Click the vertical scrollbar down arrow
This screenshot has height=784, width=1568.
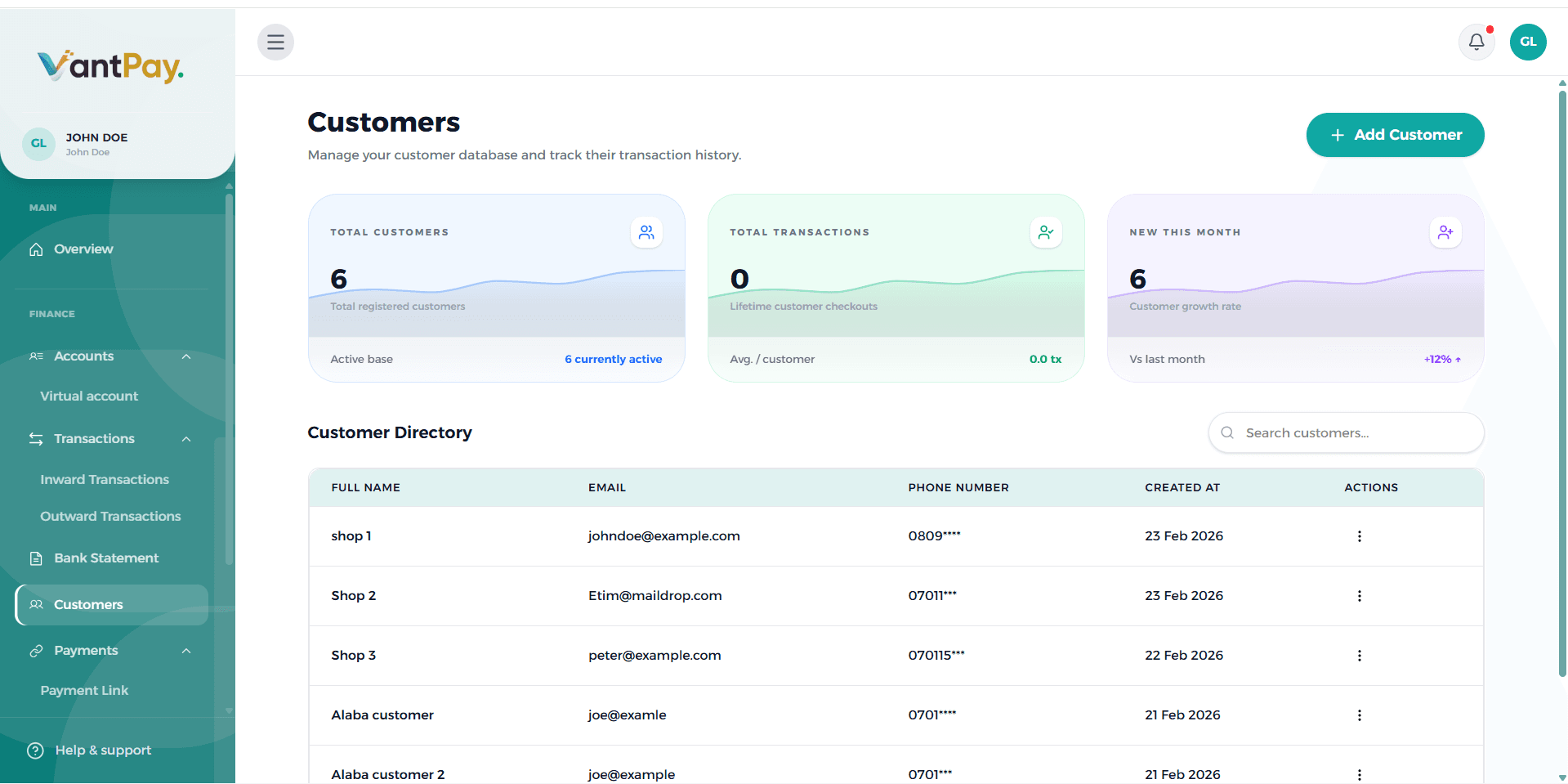tap(1561, 777)
